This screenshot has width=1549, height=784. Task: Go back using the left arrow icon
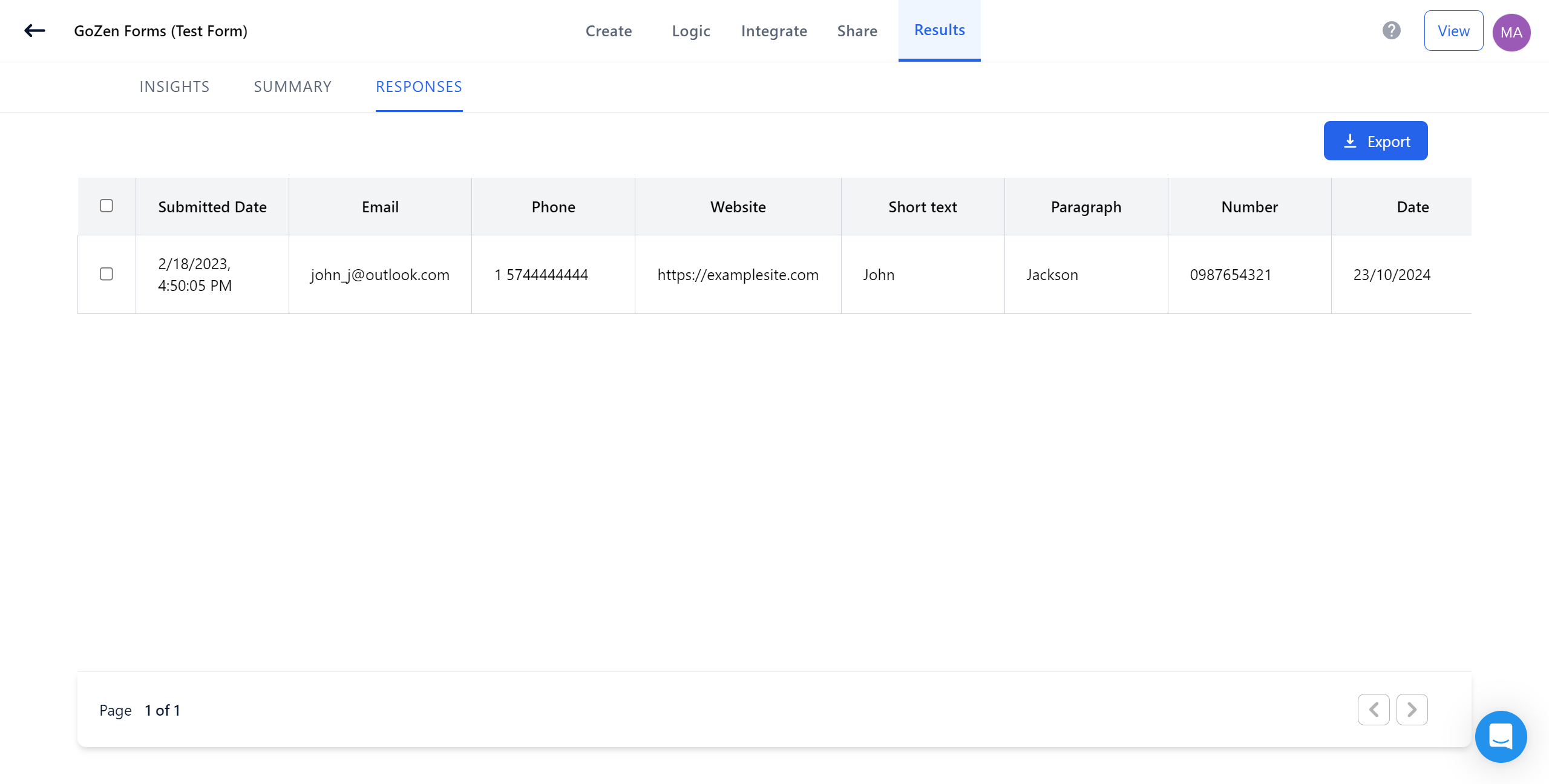tap(34, 31)
